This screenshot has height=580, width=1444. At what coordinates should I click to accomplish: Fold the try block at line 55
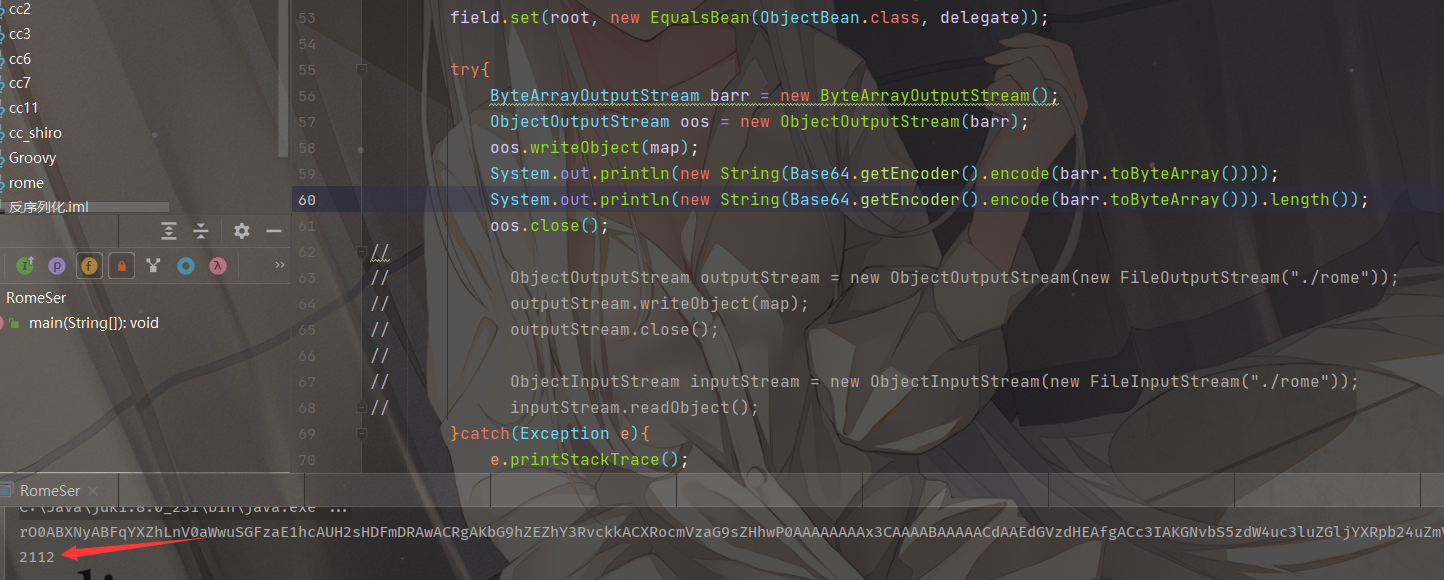pyautogui.click(x=361, y=70)
